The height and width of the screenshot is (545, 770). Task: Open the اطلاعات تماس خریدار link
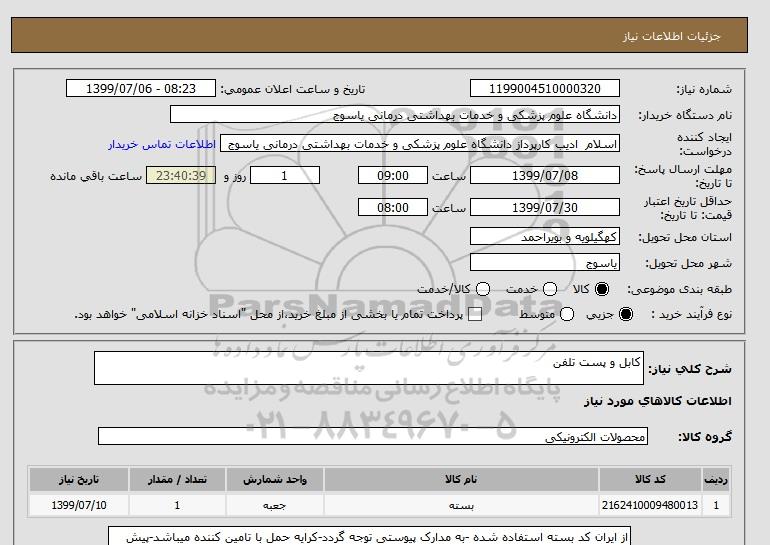pyautogui.click(x=162, y=145)
